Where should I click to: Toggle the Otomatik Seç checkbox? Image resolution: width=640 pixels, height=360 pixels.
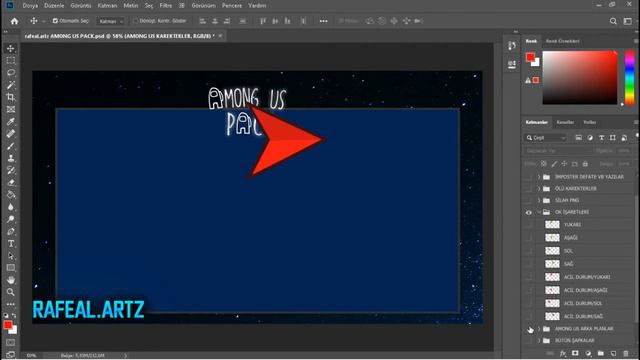pyautogui.click(x=55, y=21)
